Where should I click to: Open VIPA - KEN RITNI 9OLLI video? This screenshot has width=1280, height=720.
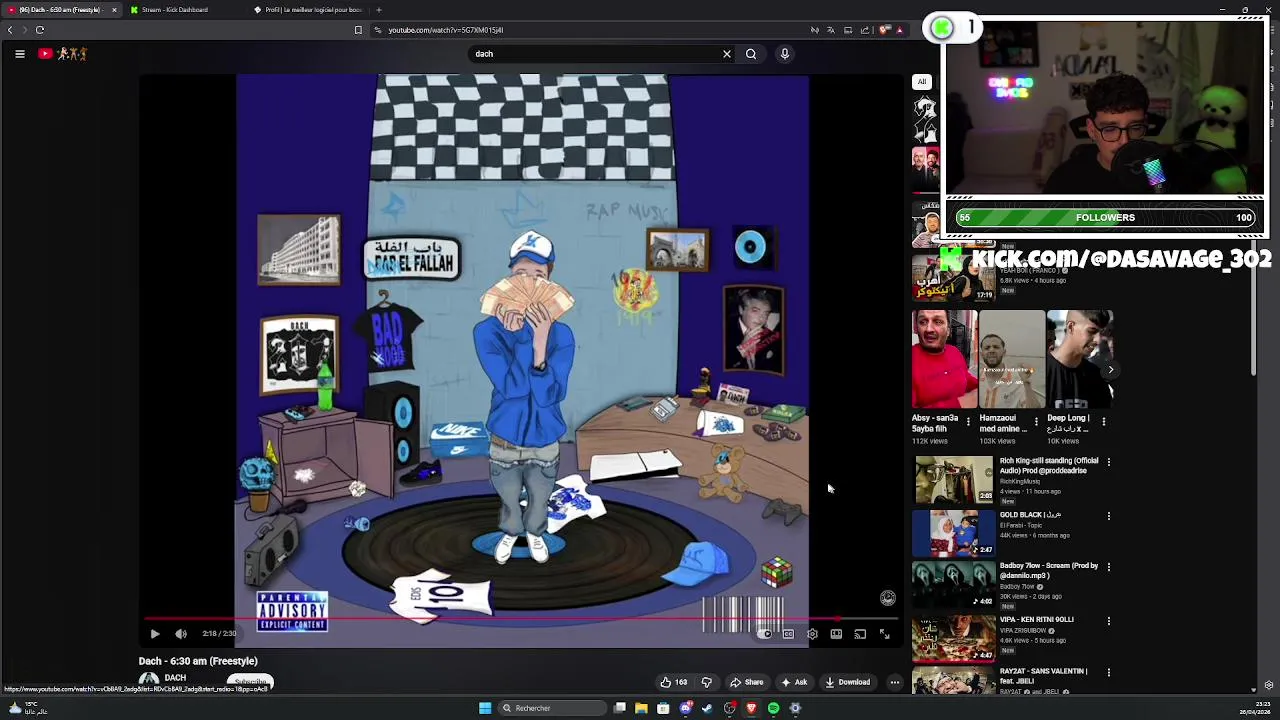954,638
